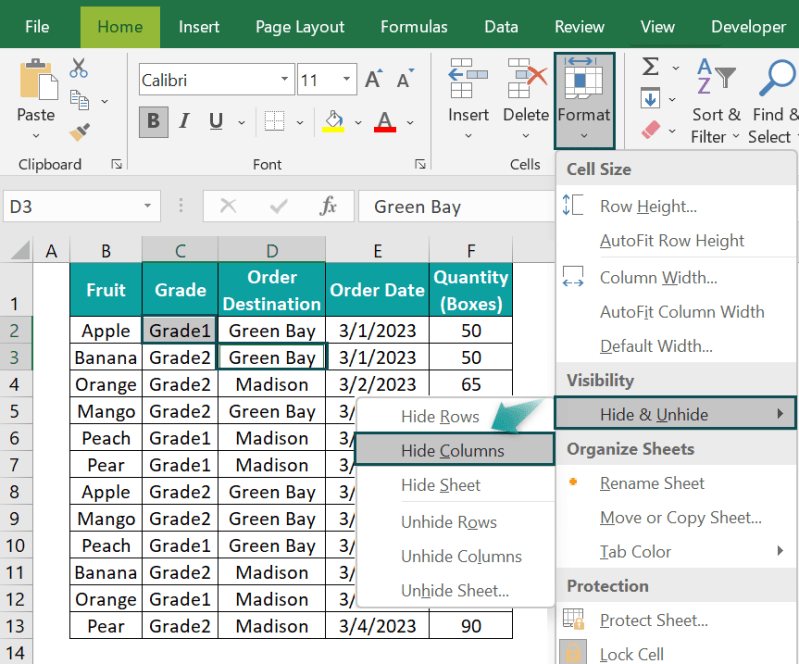Open the font size 11 dropdown
799x664 pixels.
[347, 79]
